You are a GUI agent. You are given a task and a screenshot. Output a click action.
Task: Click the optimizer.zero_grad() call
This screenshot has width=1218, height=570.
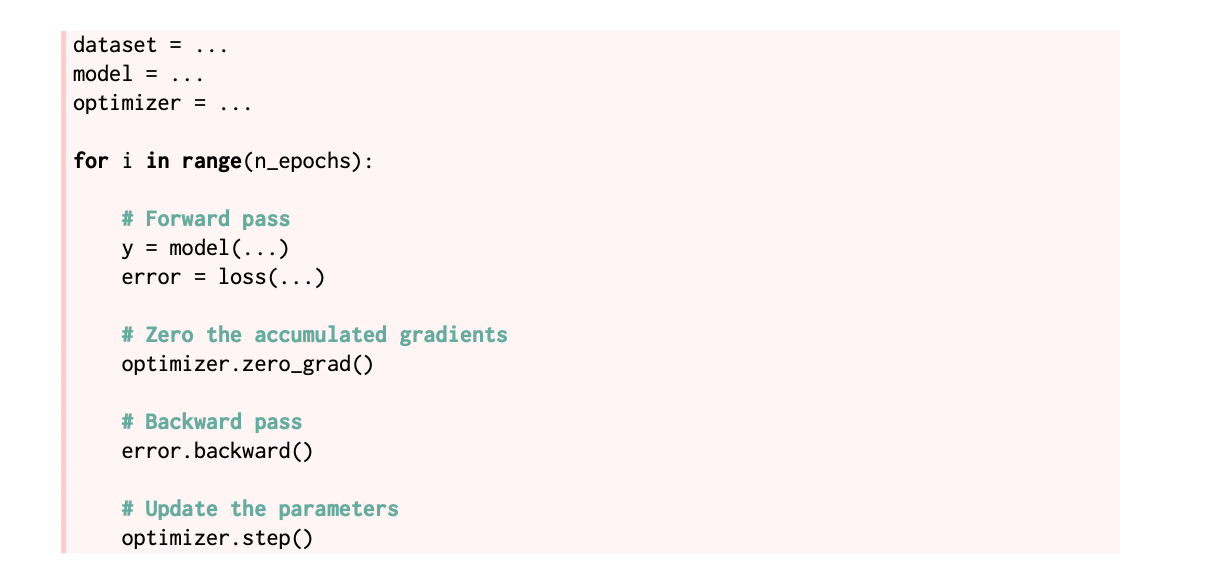248,364
